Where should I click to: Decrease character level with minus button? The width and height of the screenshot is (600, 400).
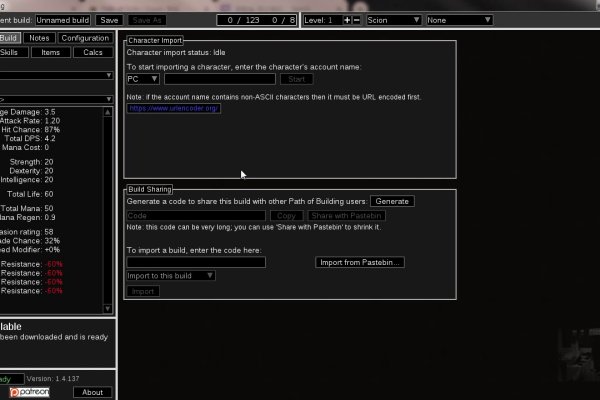358,20
